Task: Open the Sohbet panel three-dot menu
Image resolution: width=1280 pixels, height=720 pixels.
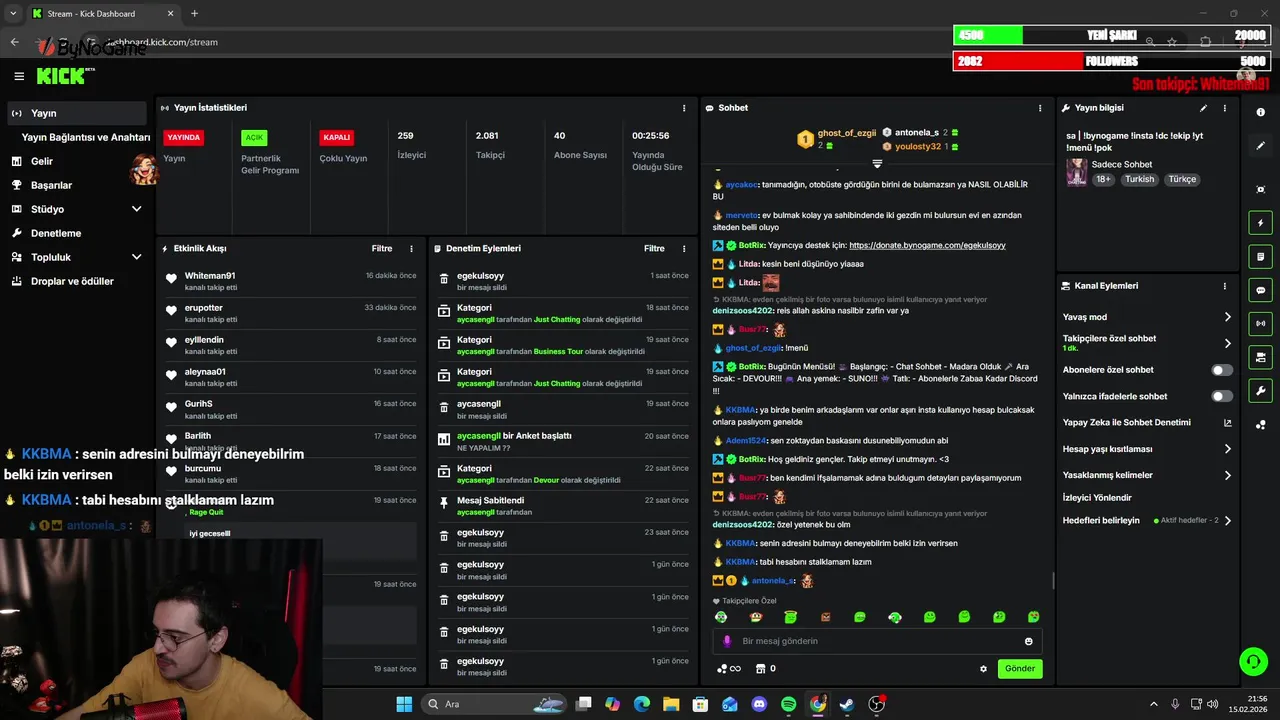Action: coord(1040,108)
